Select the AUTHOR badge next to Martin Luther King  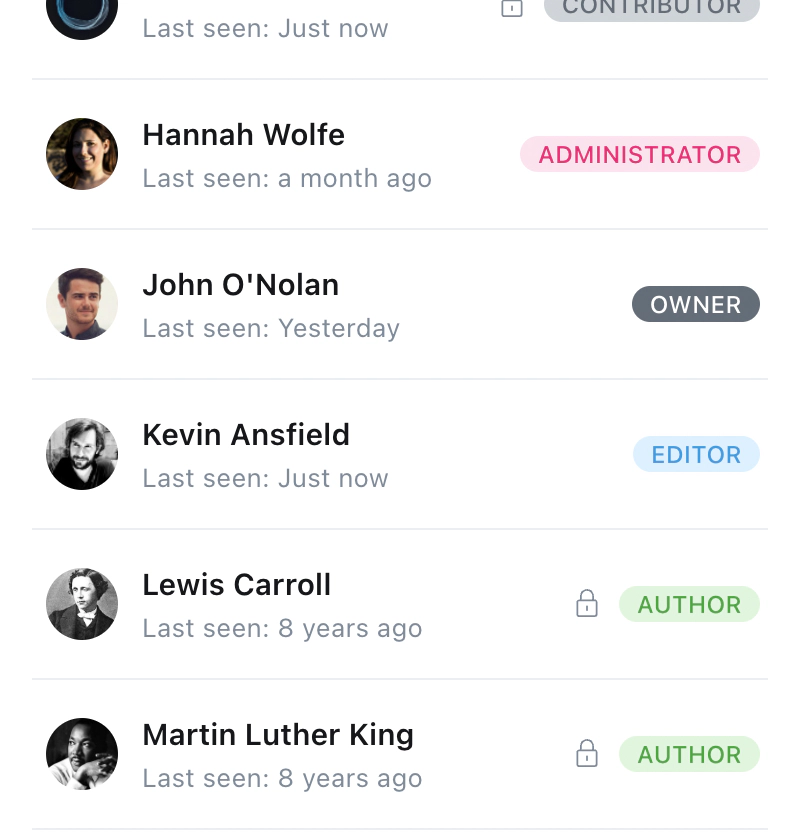pos(689,754)
